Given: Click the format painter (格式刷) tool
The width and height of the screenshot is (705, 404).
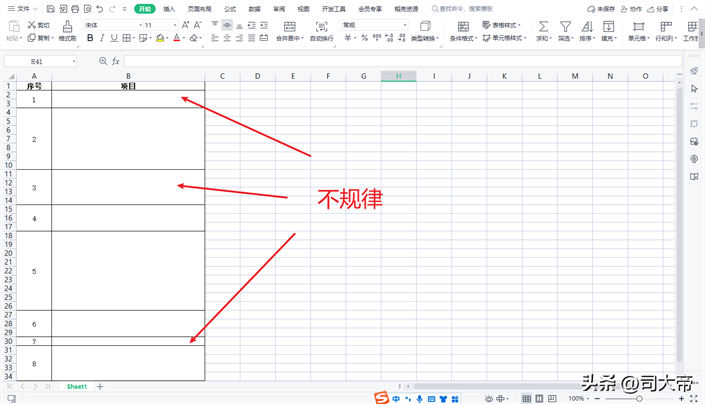Looking at the screenshot, I should 67,31.
